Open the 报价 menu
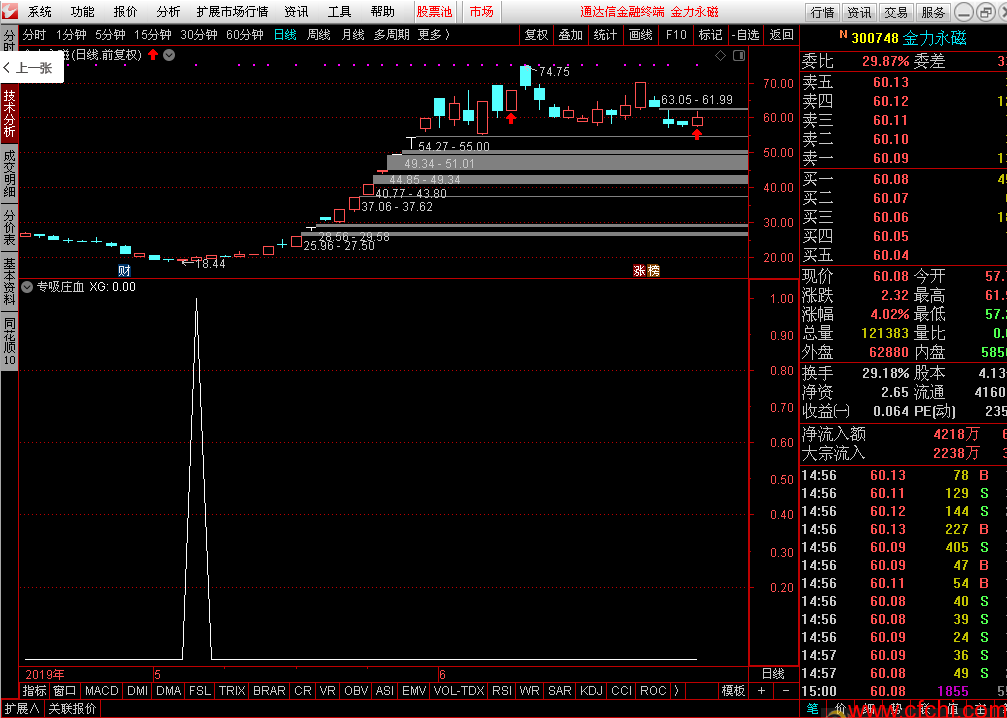The width and height of the screenshot is (1007, 718). tap(125, 12)
